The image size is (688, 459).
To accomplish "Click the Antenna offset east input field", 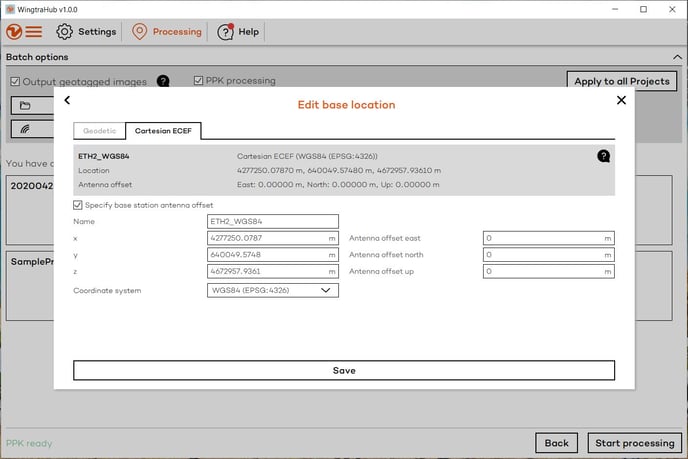I will [x=547, y=239].
